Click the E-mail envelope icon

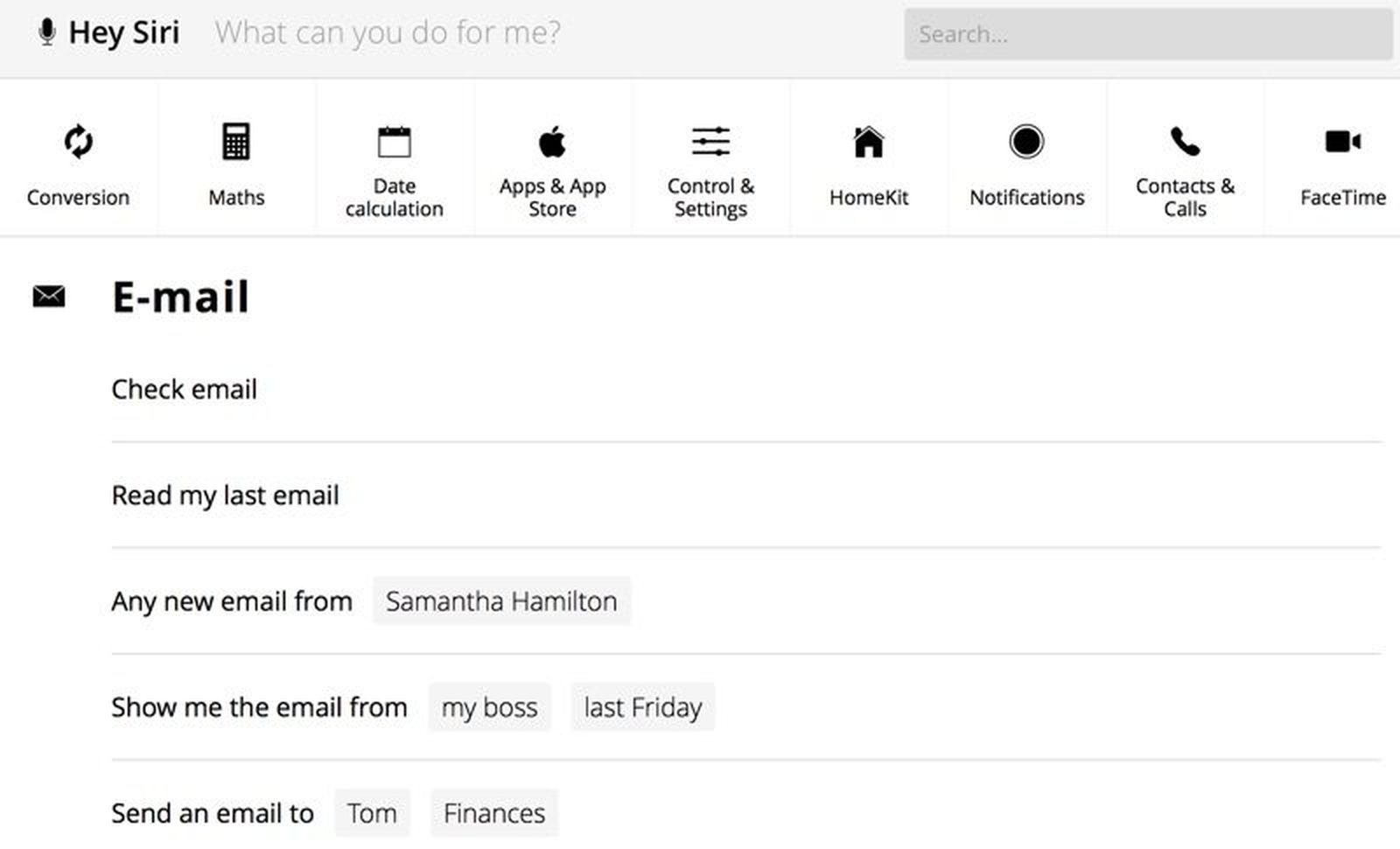point(48,296)
